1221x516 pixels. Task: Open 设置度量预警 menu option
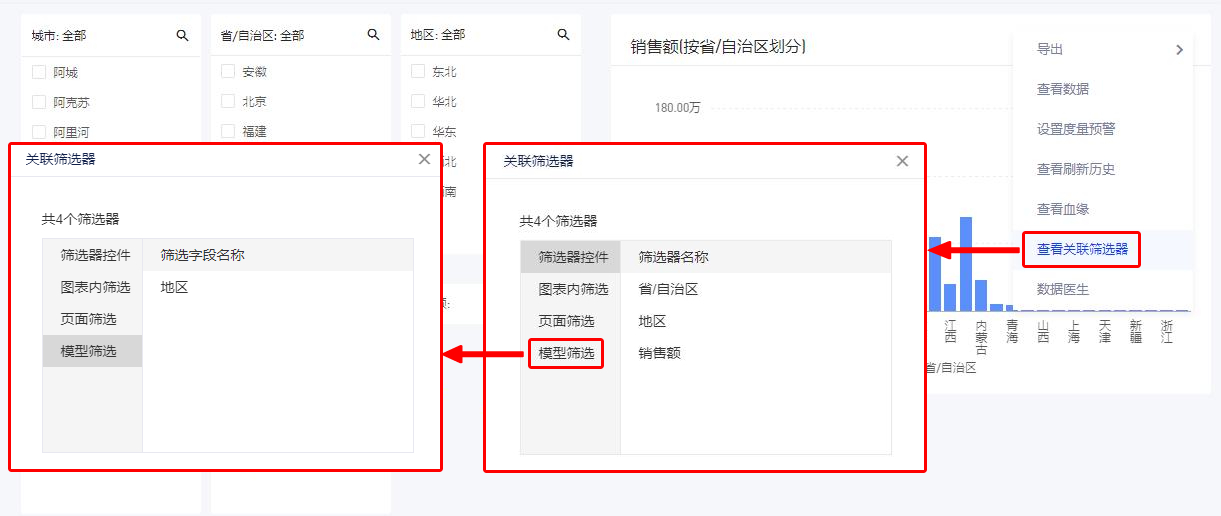click(1075, 129)
